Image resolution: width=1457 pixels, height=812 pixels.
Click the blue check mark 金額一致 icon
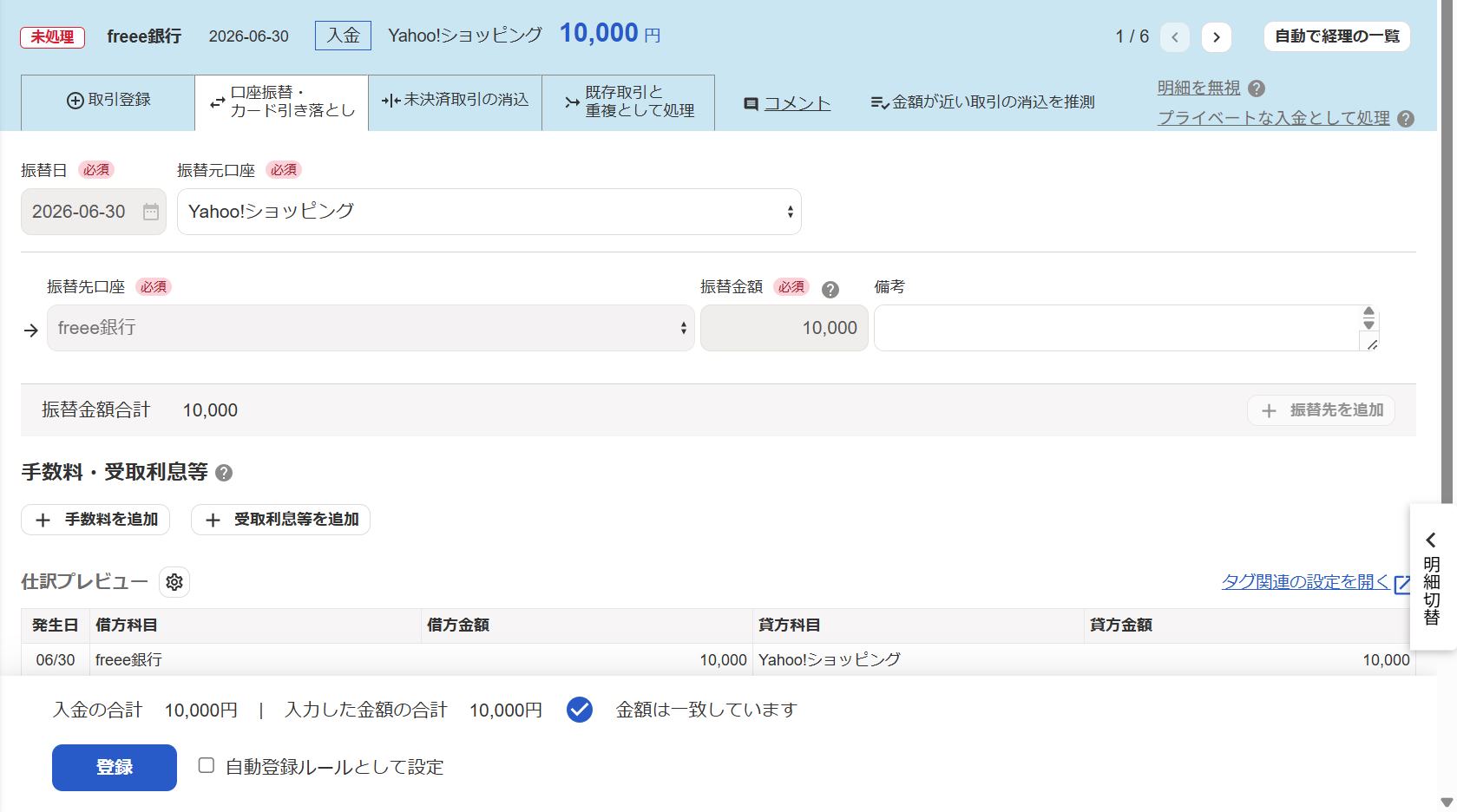[580, 710]
